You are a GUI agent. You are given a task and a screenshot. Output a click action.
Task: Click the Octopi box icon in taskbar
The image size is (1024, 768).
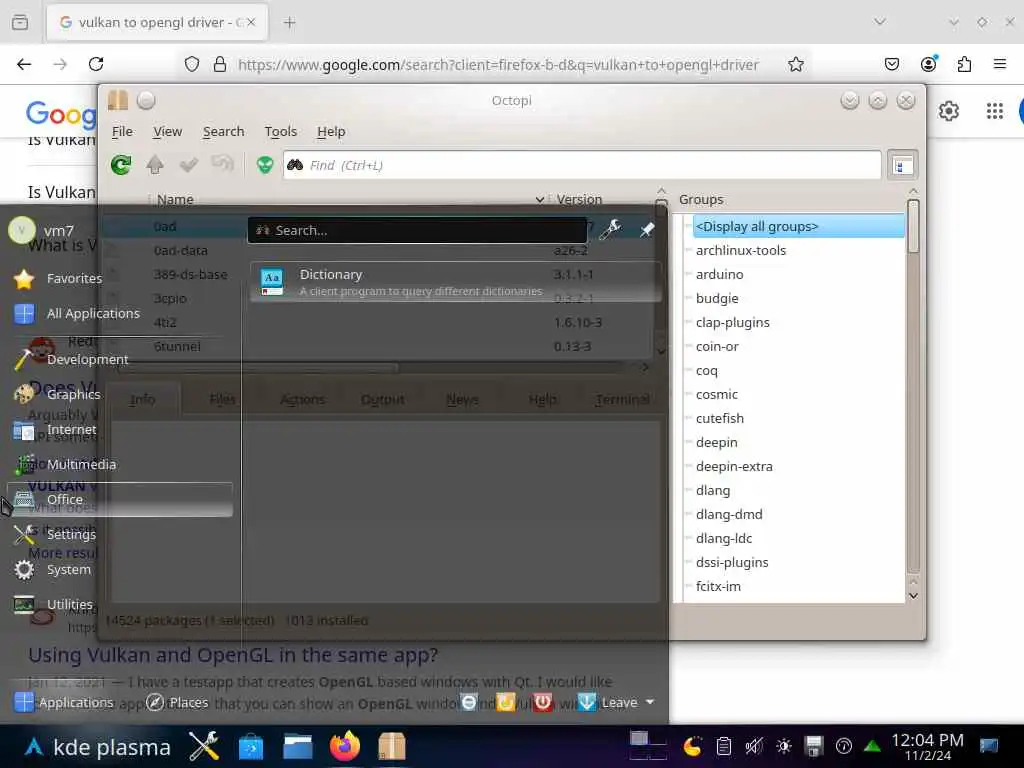pos(392,746)
